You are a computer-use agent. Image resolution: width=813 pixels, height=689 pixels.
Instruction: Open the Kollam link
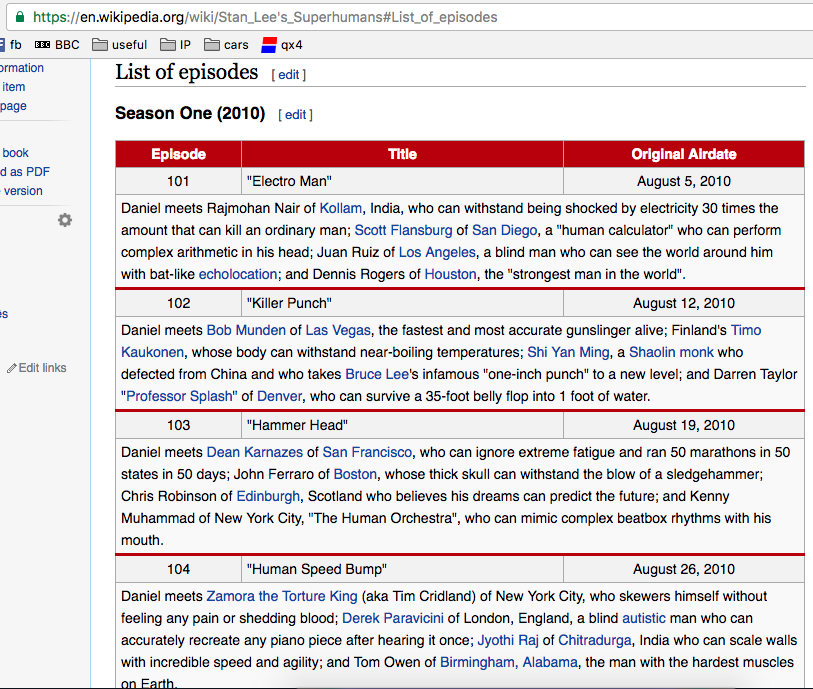(x=340, y=208)
